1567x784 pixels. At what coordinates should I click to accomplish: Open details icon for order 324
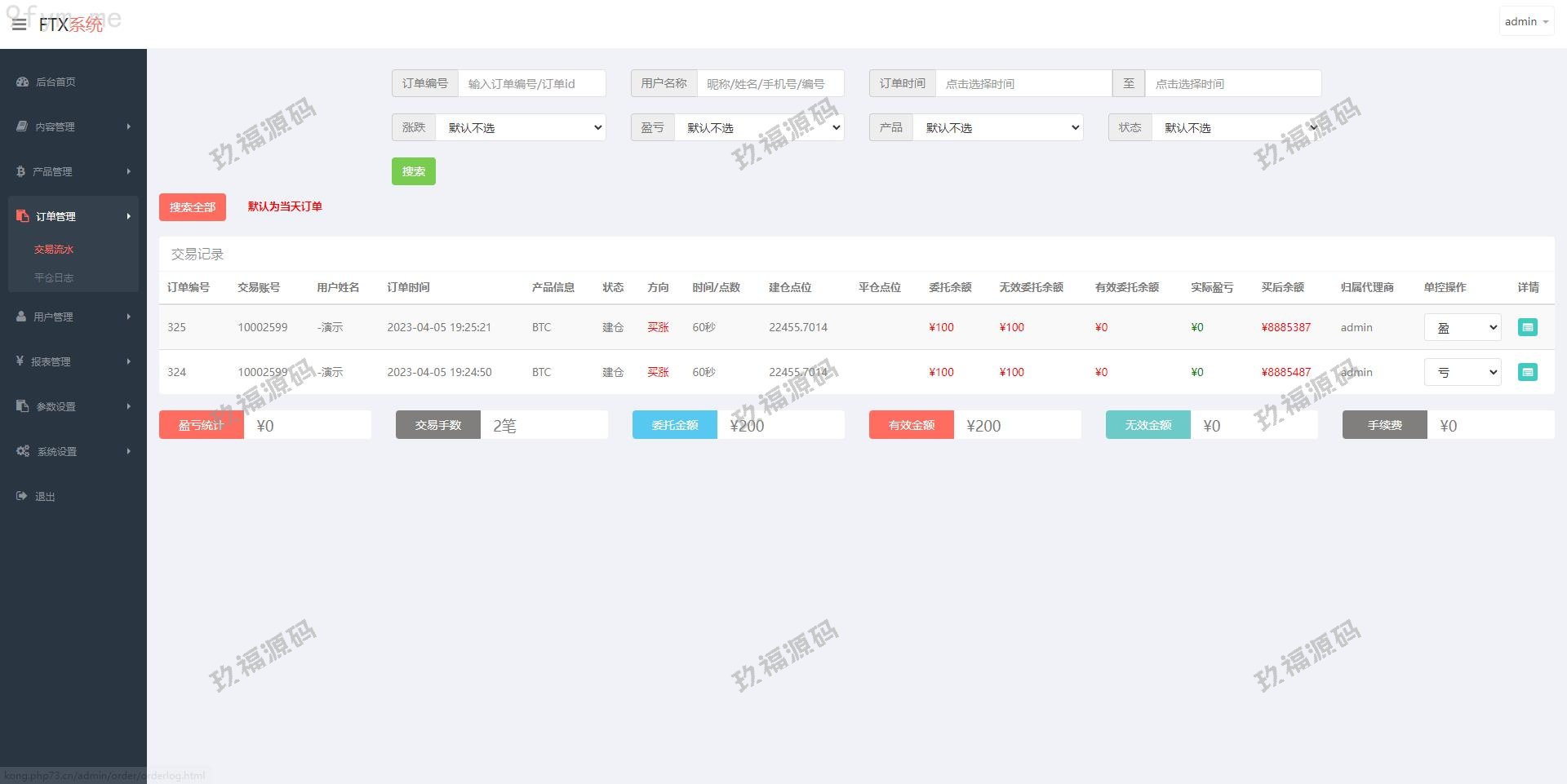click(1527, 372)
